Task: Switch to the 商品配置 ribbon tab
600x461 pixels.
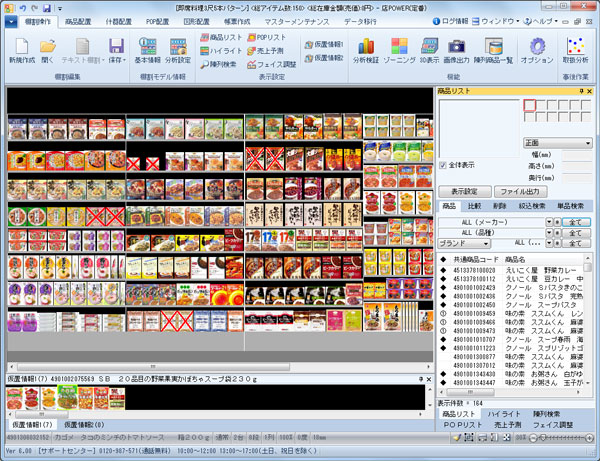Action: [78, 22]
